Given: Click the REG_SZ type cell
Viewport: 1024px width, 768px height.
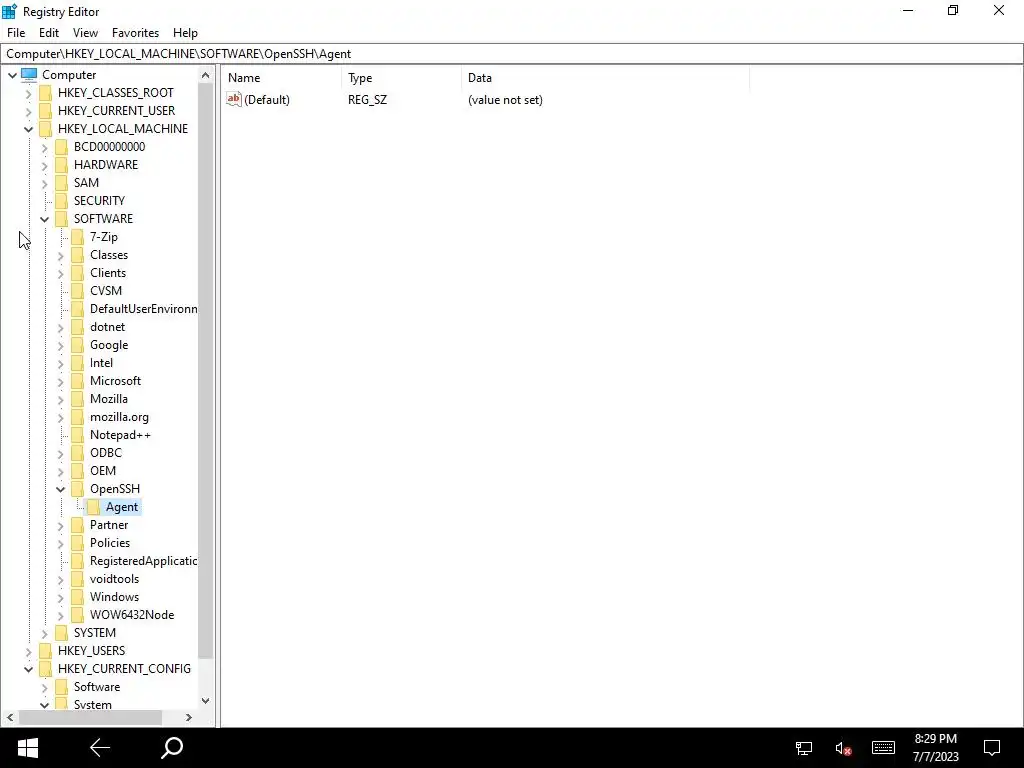Looking at the screenshot, I should pyautogui.click(x=367, y=100).
